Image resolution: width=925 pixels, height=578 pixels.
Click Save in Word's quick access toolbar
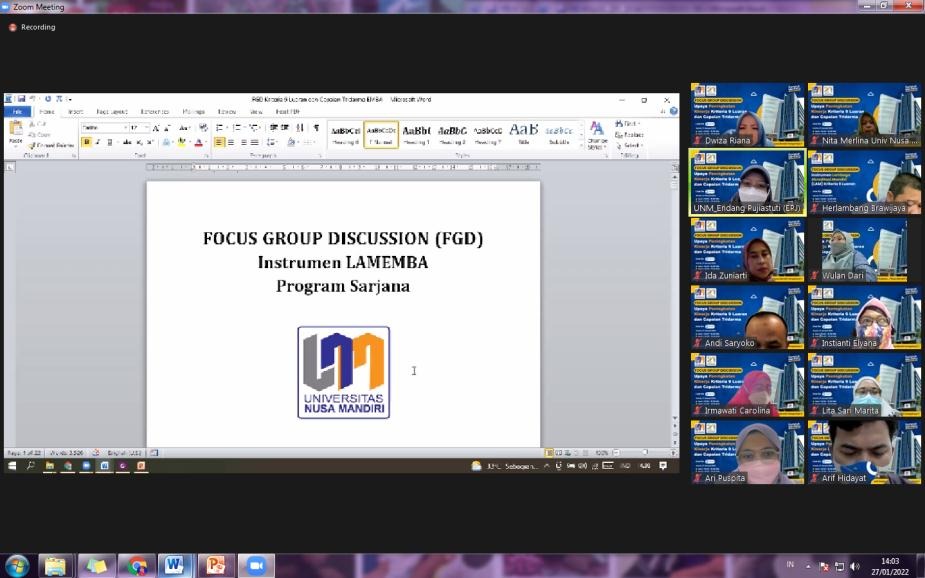point(21,100)
